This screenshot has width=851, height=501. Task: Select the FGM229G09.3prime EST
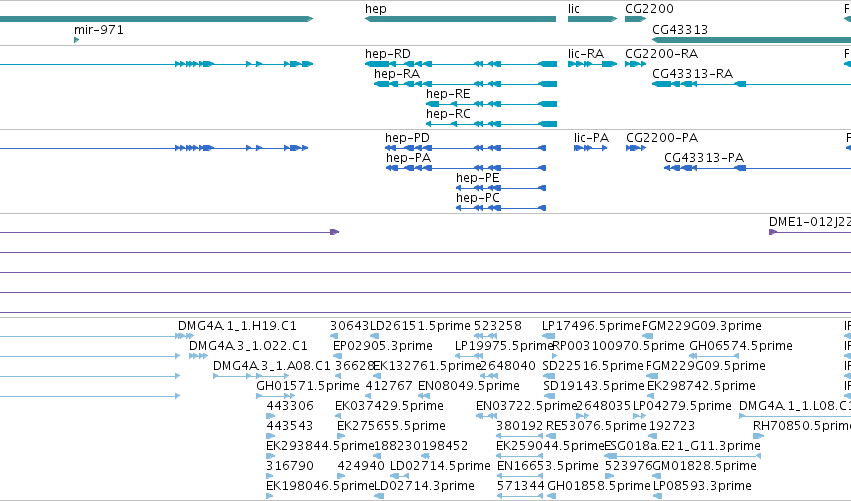[x=647, y=336]
